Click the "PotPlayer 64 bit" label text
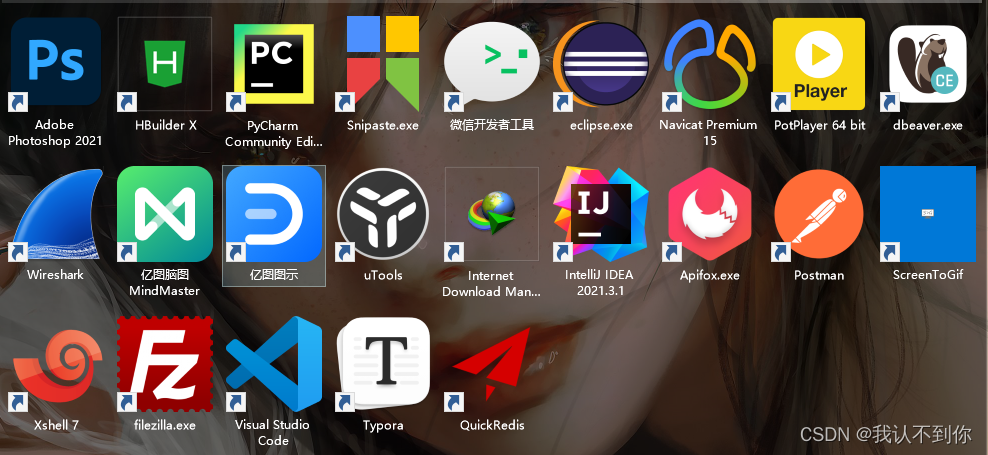The width and height of the screenshot is (988, 455). coord(820,125)
